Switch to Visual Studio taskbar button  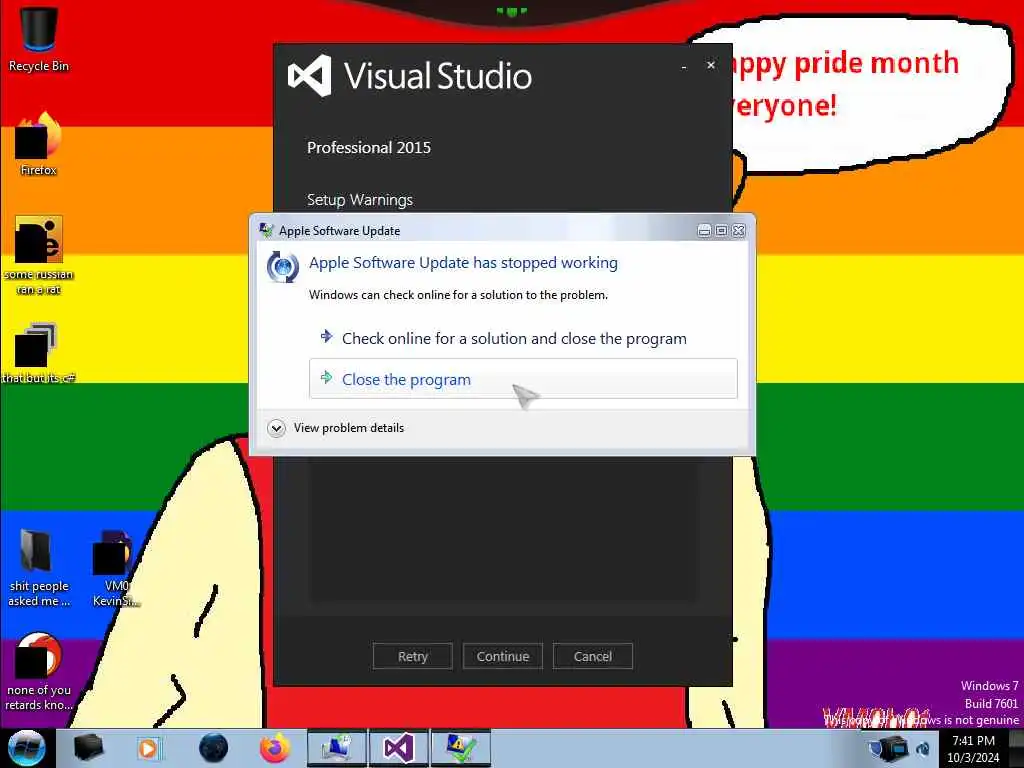[398, 748]
